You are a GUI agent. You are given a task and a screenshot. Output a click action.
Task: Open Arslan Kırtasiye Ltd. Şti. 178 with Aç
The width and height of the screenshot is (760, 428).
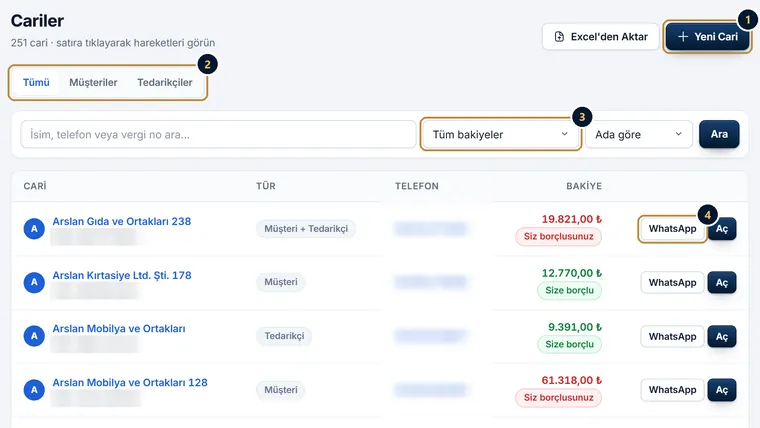[722, 283]
